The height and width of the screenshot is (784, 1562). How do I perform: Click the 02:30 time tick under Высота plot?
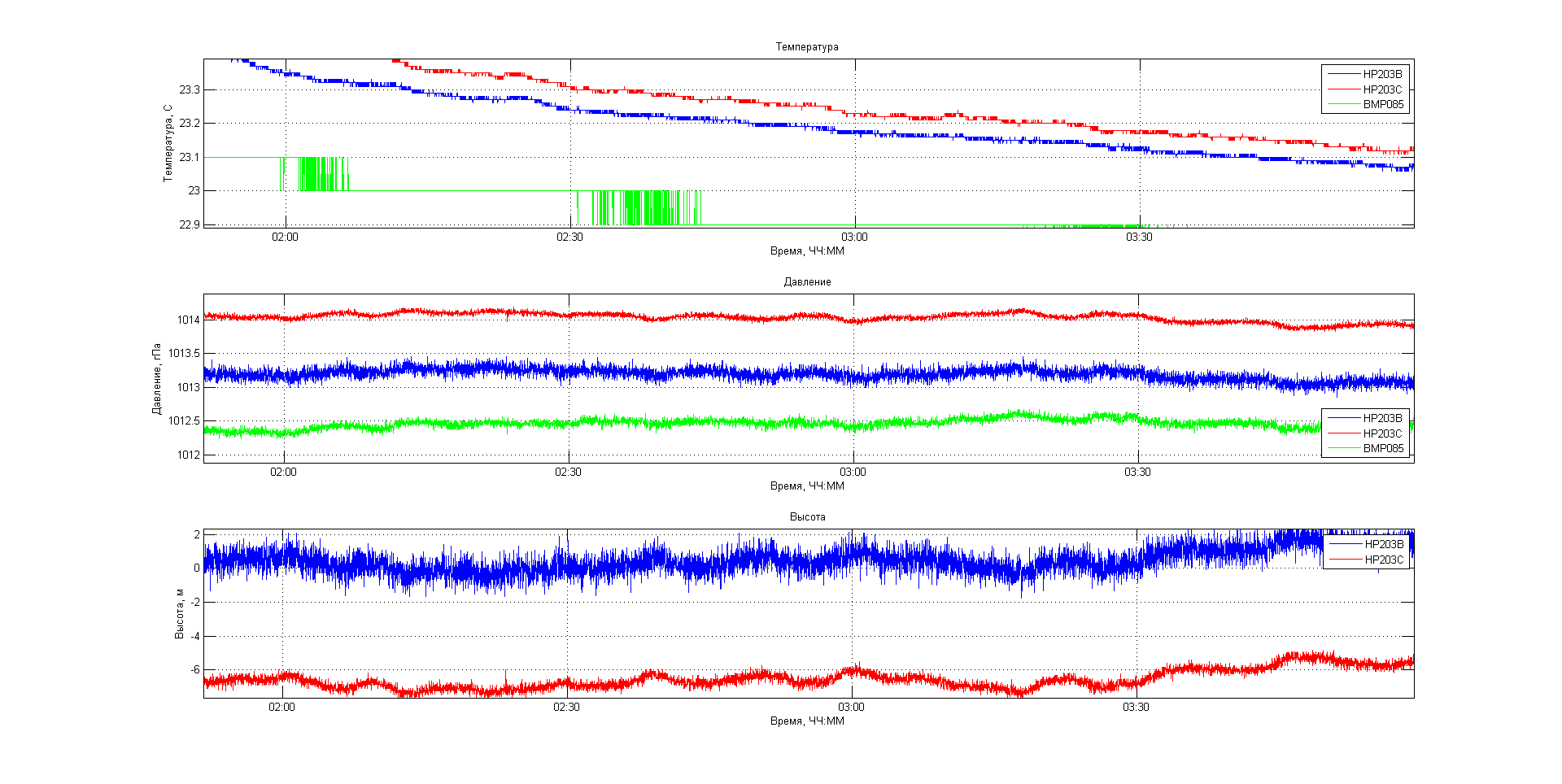(x=566, y=708)
